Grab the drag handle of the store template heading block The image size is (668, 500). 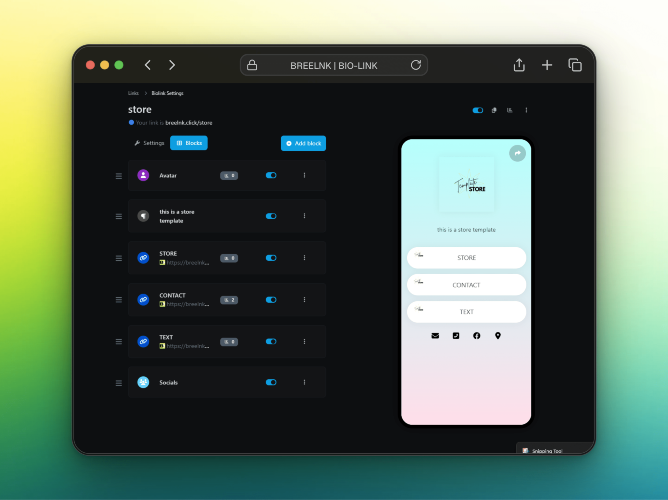(119, 216)
